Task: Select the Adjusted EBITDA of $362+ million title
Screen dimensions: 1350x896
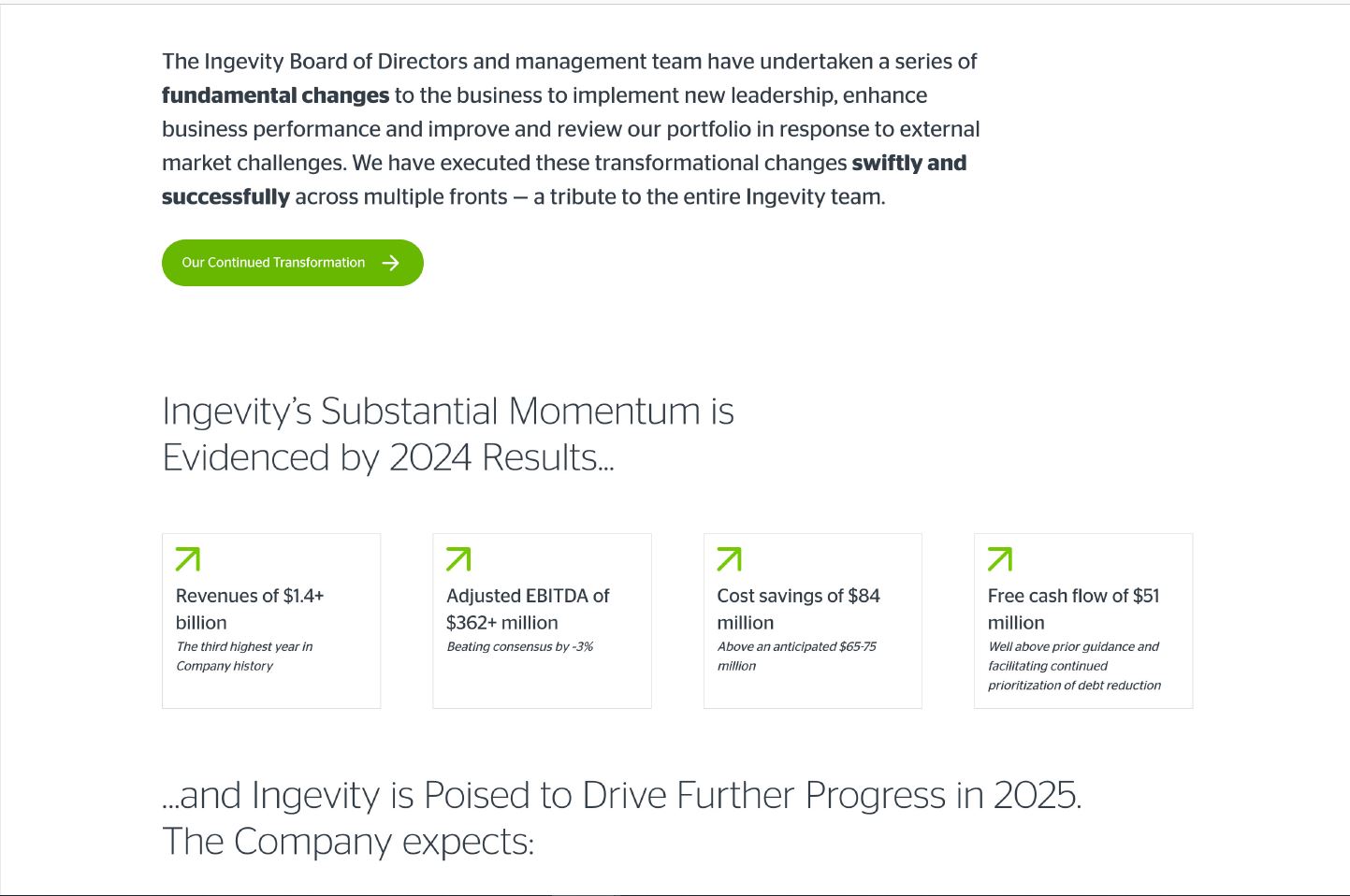Action: 527,609
